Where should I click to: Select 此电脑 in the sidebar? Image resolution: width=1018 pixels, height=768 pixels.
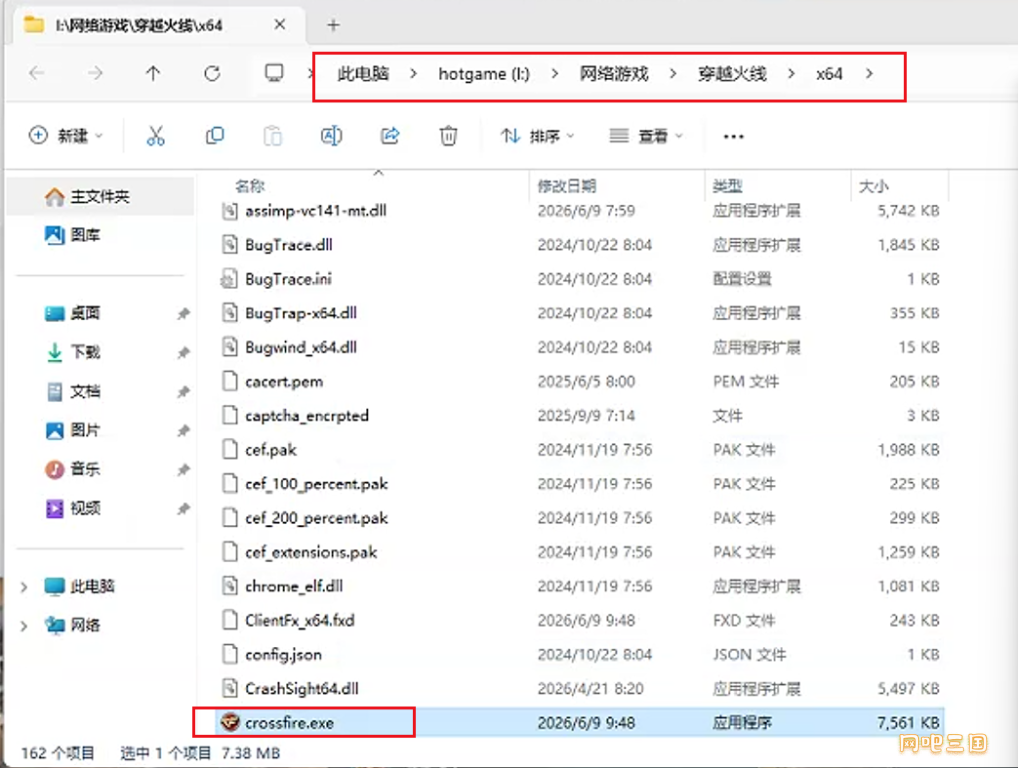[79, 587]
